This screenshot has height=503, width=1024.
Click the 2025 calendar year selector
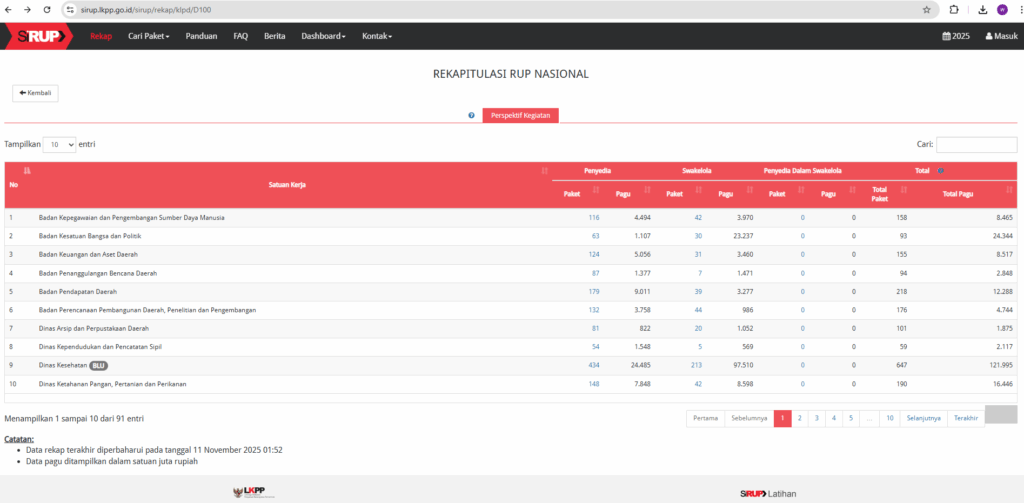(956, 36)
